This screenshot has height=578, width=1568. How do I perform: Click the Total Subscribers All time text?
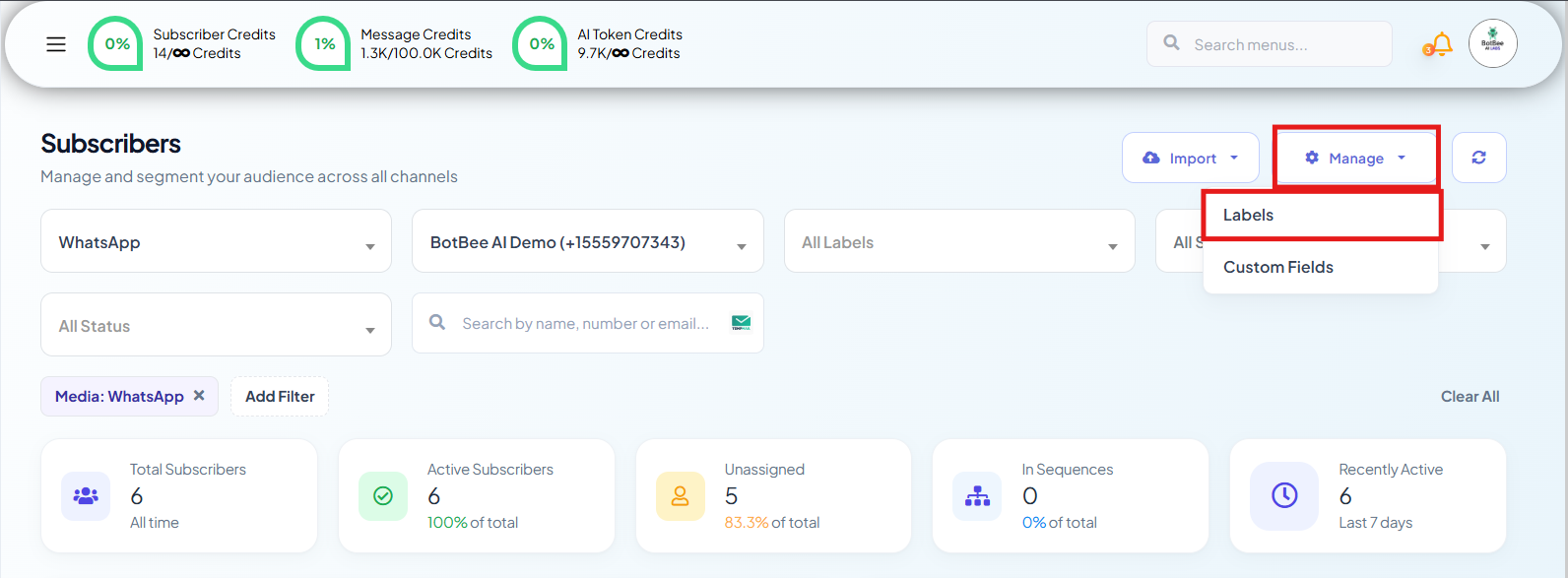155,523
